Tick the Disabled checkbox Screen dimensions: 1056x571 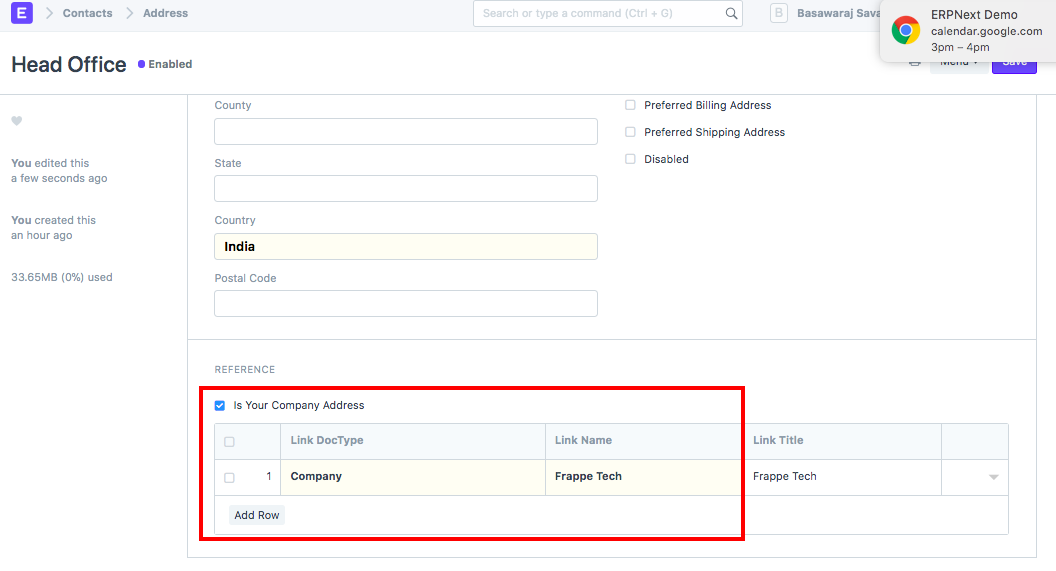pos(630,159)
